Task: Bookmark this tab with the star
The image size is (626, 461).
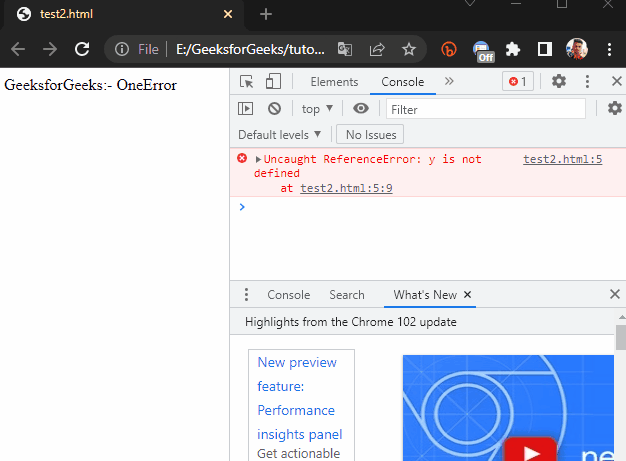Action: (x=409, y=49)
